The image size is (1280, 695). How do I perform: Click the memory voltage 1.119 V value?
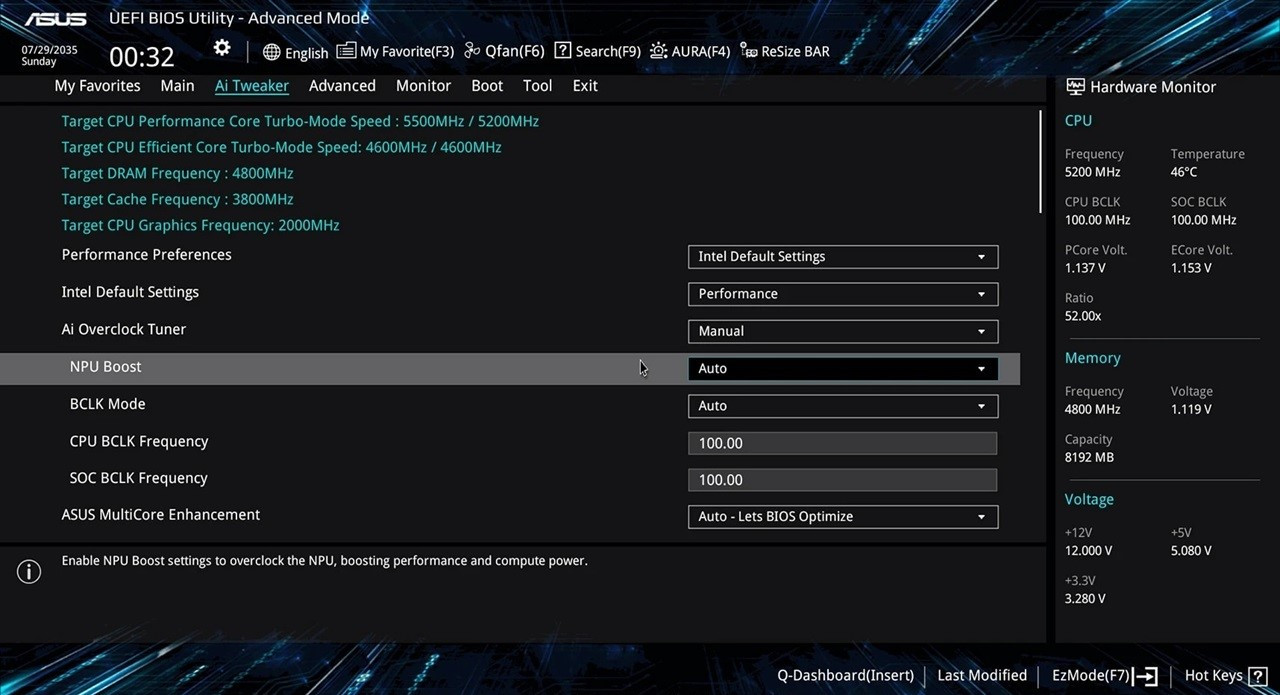click(1191, 409)
